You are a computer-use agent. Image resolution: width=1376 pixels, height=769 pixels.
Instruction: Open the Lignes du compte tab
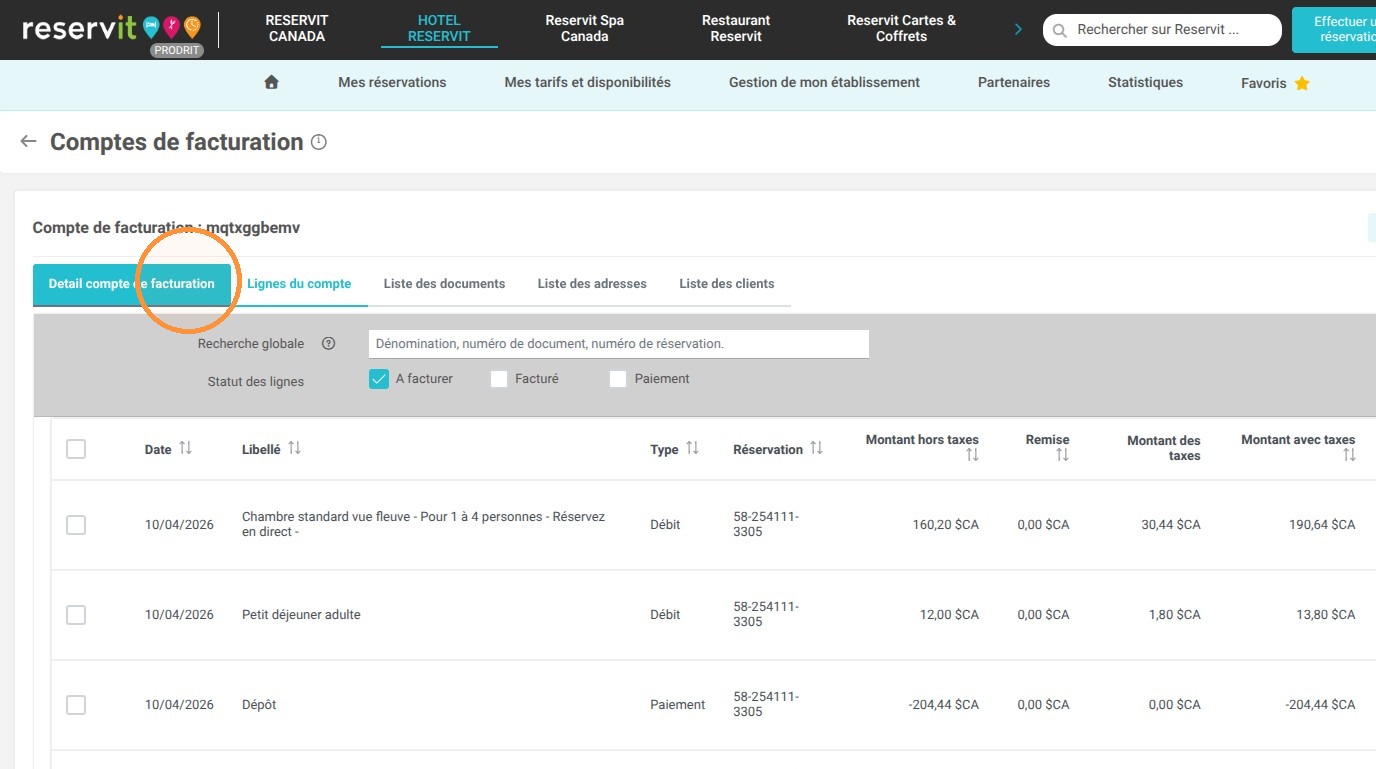299,284
